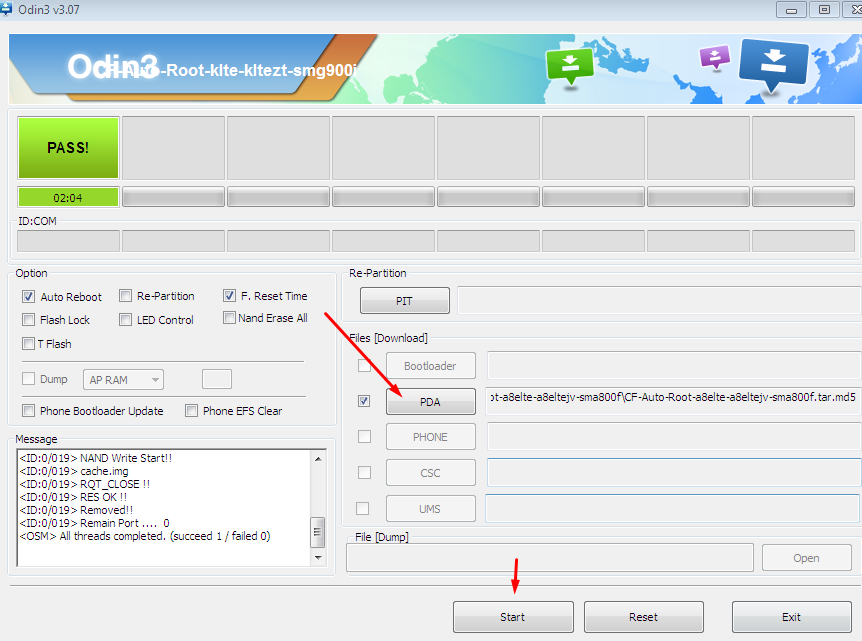The image size is (862, 641).
Task: Click the Exit button
Action: (792, 617)
